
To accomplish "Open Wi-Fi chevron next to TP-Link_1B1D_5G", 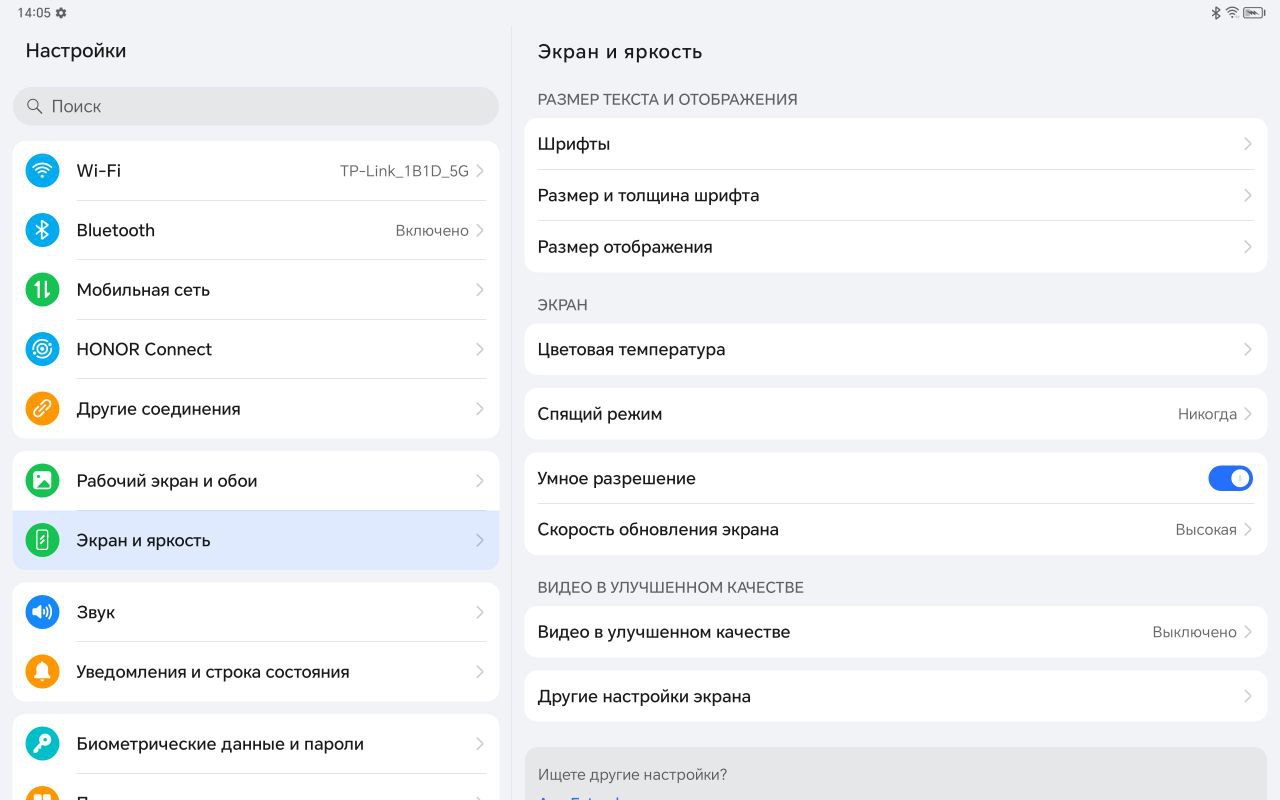I will 480,171.
